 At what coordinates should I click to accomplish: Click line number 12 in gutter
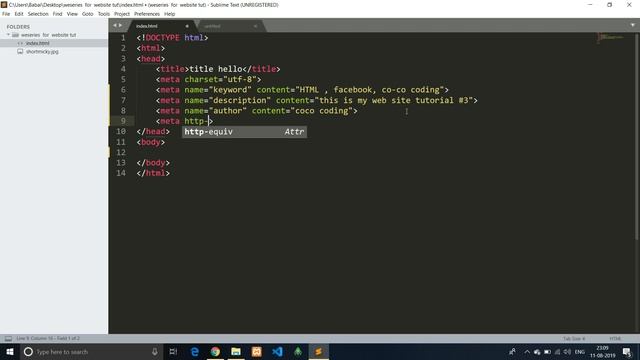pyautogui.click(x=121, y=153)
